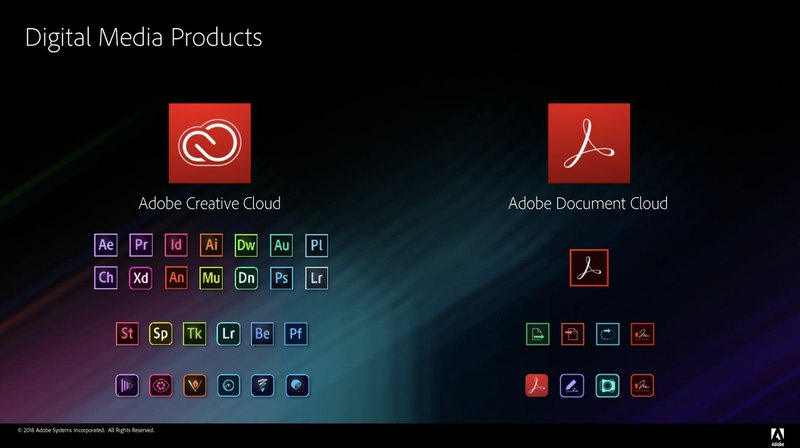This screenshot has height=448, width=800.
Task: Select the After Effects (Ae) icon
Action: point(106,245)
